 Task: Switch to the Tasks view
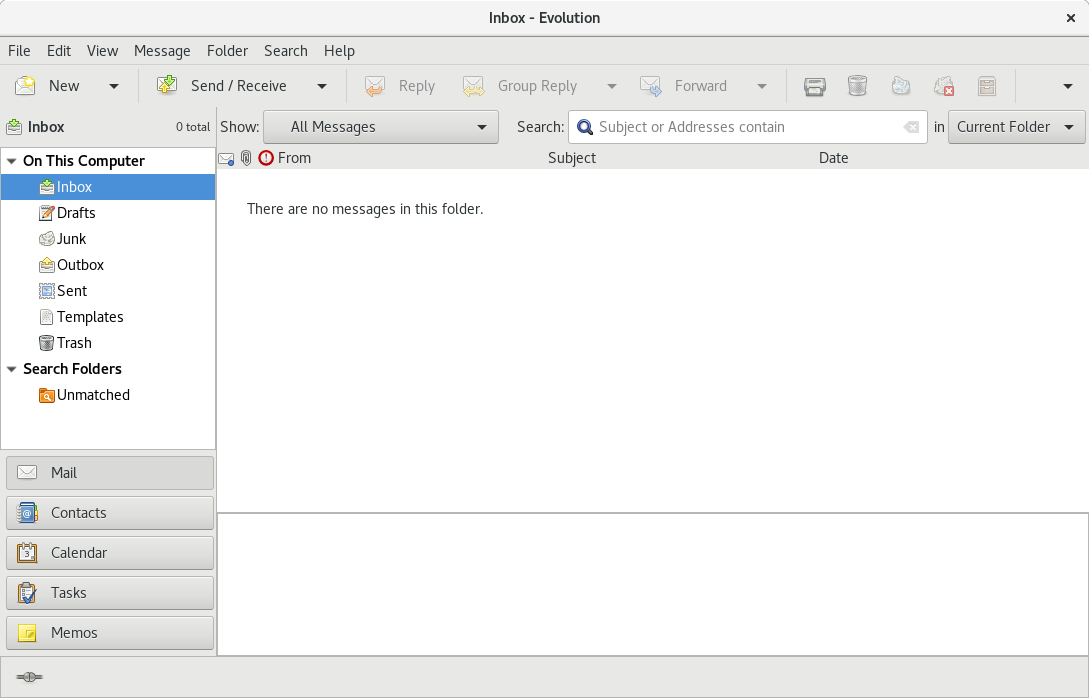point(110,593)
